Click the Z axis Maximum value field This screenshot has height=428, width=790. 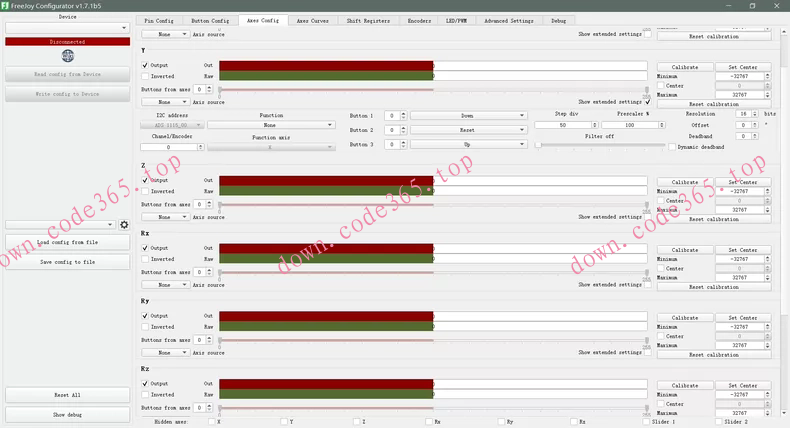point(743,210)
